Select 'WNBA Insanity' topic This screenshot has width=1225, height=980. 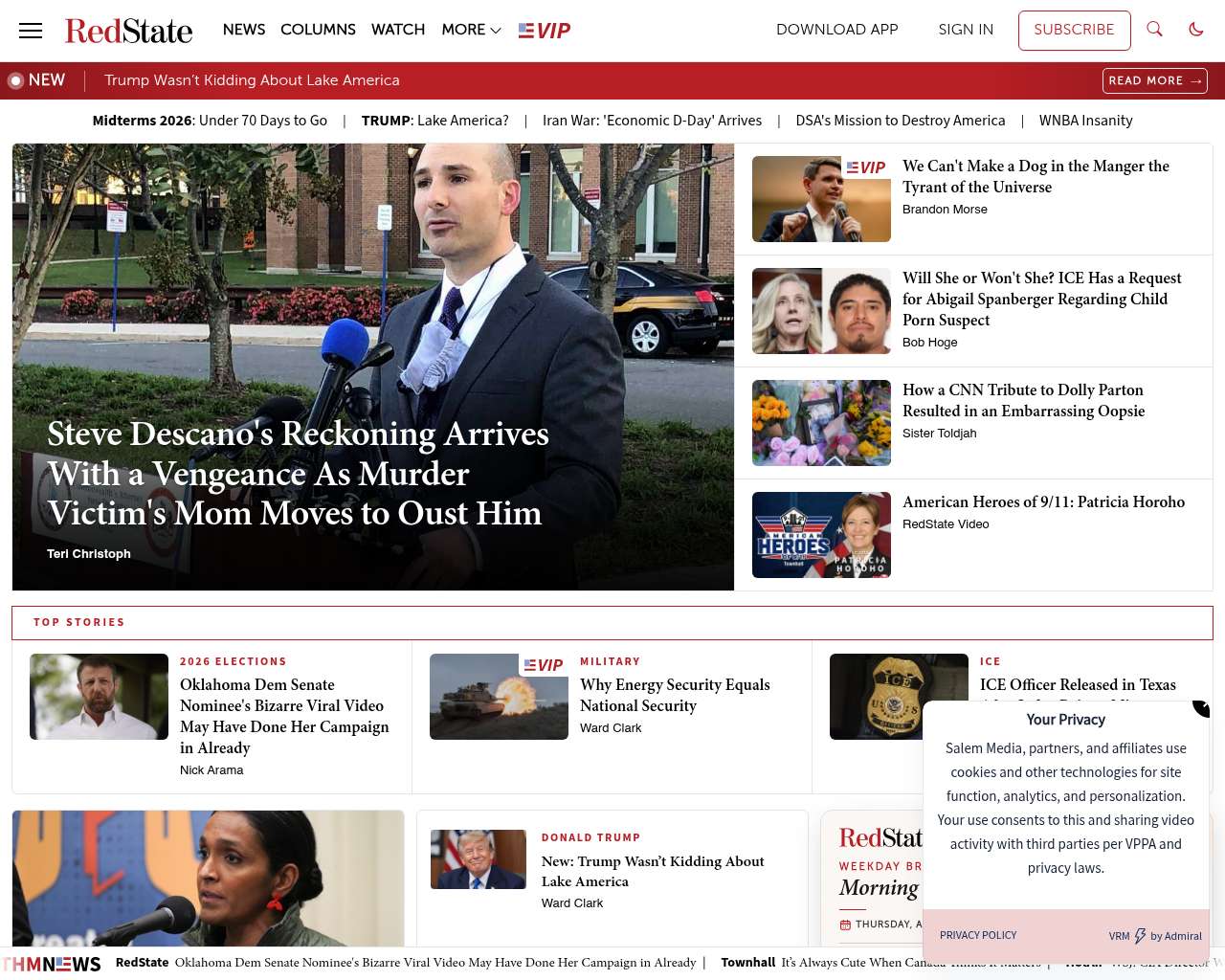tap(1086, 121)
